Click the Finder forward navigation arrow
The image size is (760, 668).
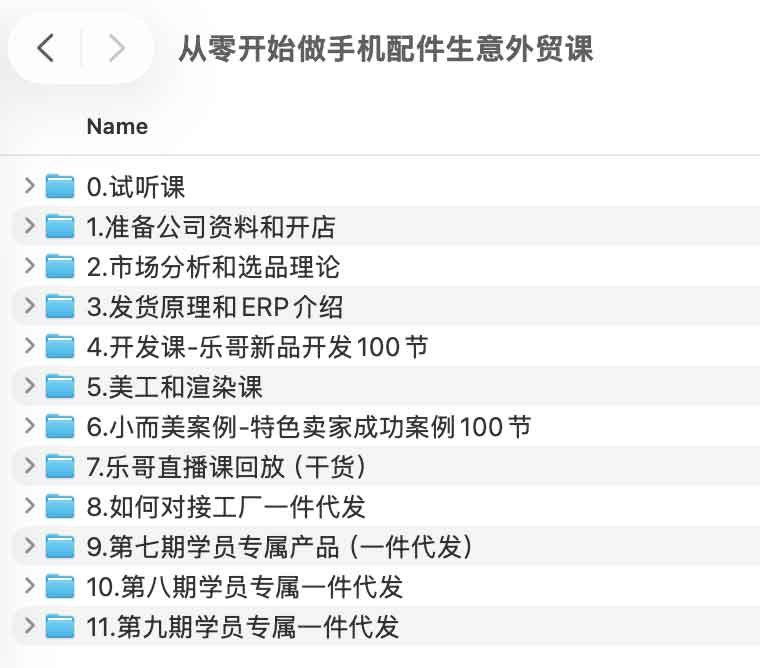coord(116,47)
